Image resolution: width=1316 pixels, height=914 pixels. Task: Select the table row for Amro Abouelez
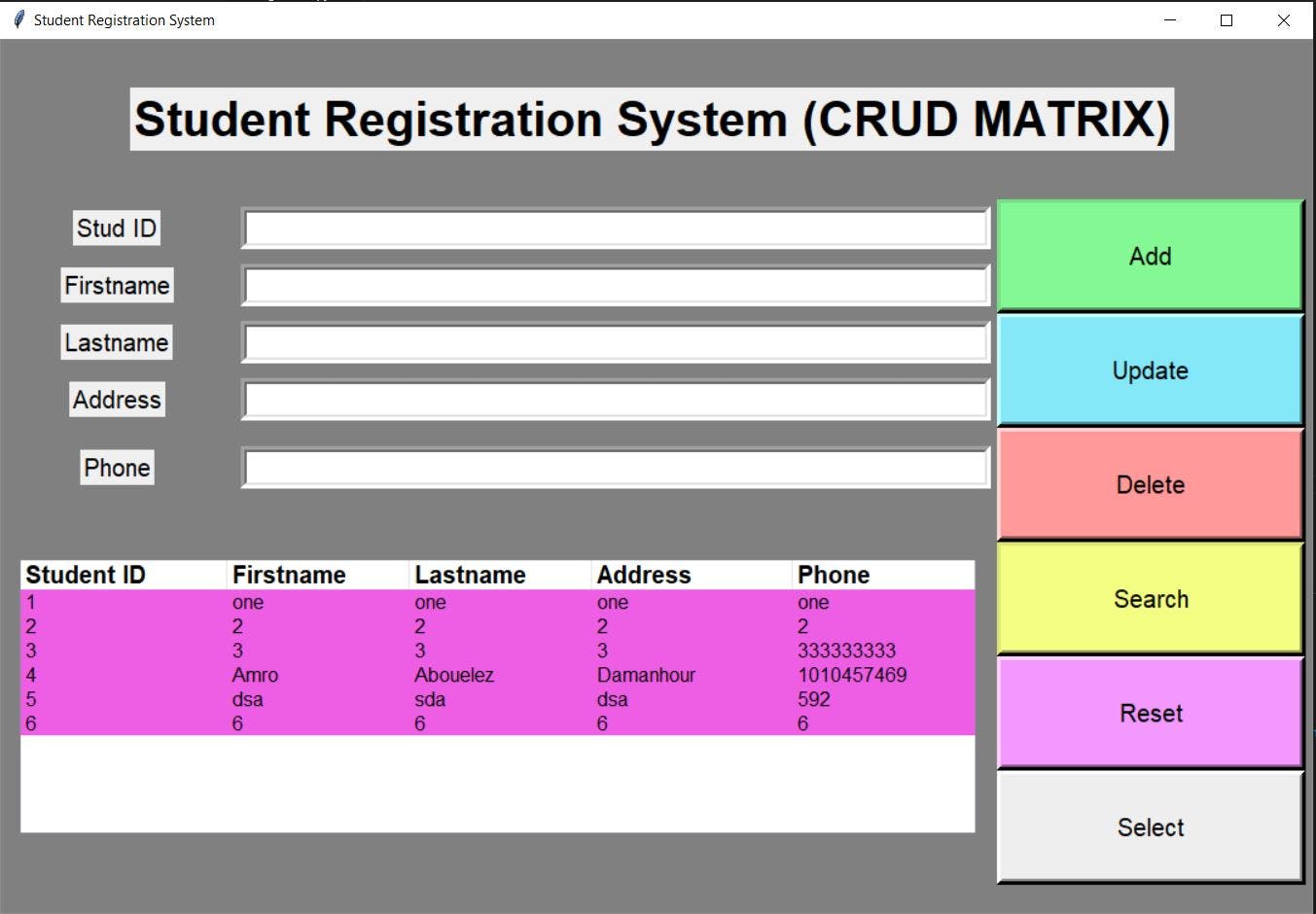point(497,675)
